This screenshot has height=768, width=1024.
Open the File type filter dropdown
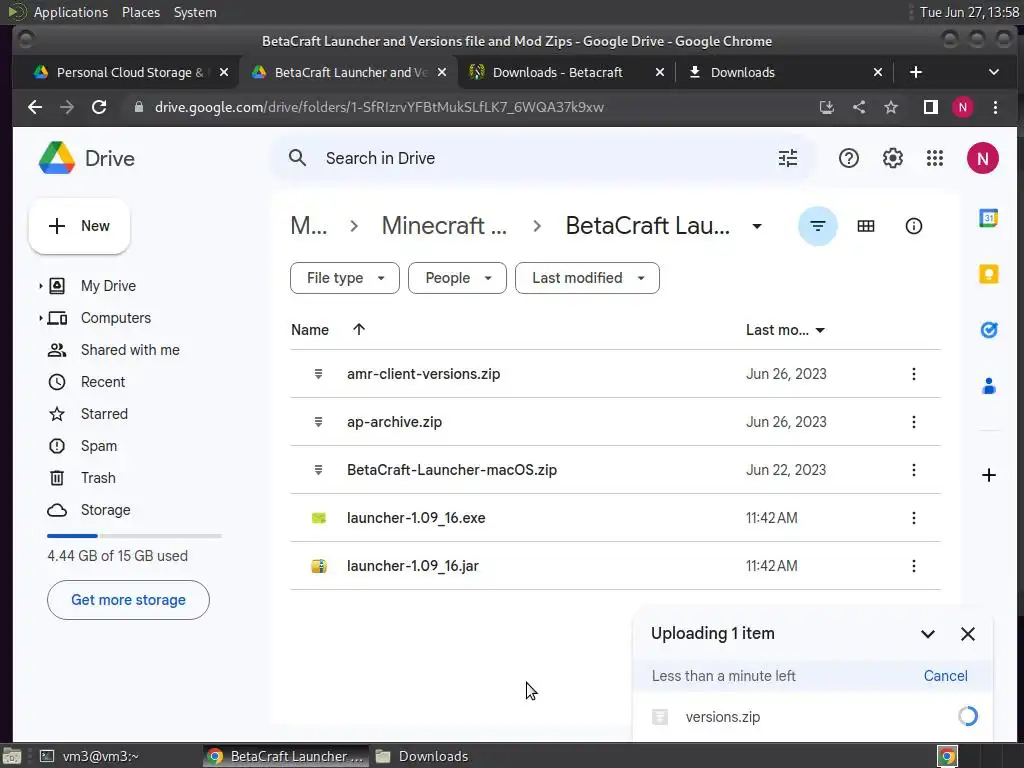click(345, 278)
